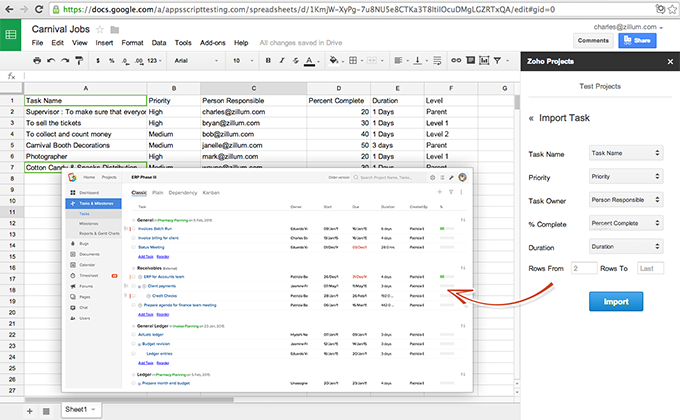Open the Add-ons menu

212,44
